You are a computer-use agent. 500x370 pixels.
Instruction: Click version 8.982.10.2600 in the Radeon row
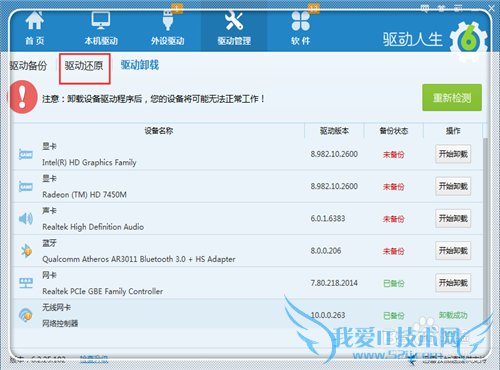[334, 186]
